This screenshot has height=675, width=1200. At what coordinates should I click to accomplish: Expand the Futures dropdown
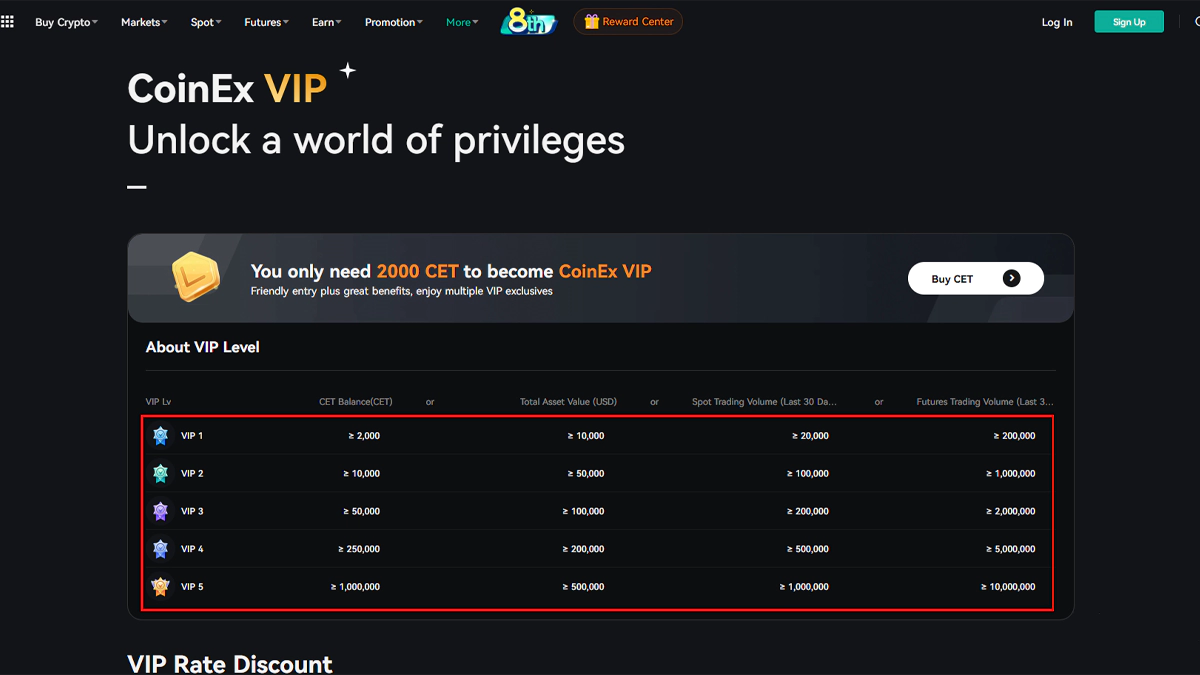pos(266,21)
